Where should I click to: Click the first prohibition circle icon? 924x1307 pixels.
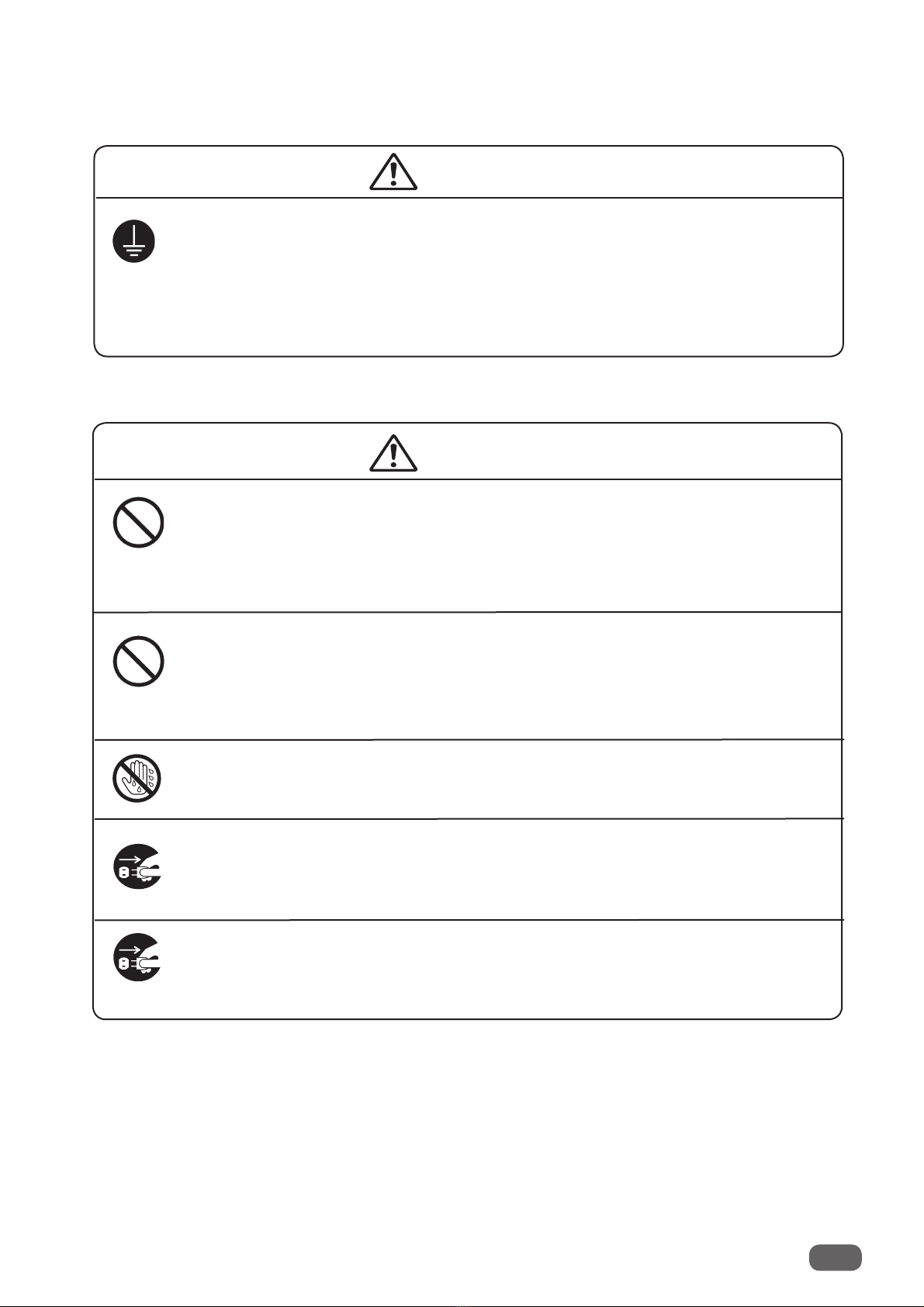pyautogui.click(x=138, y=523)
